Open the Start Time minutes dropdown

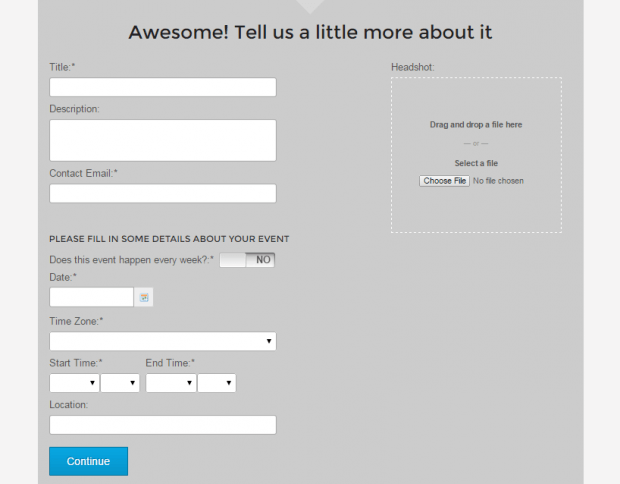(120, 383)
